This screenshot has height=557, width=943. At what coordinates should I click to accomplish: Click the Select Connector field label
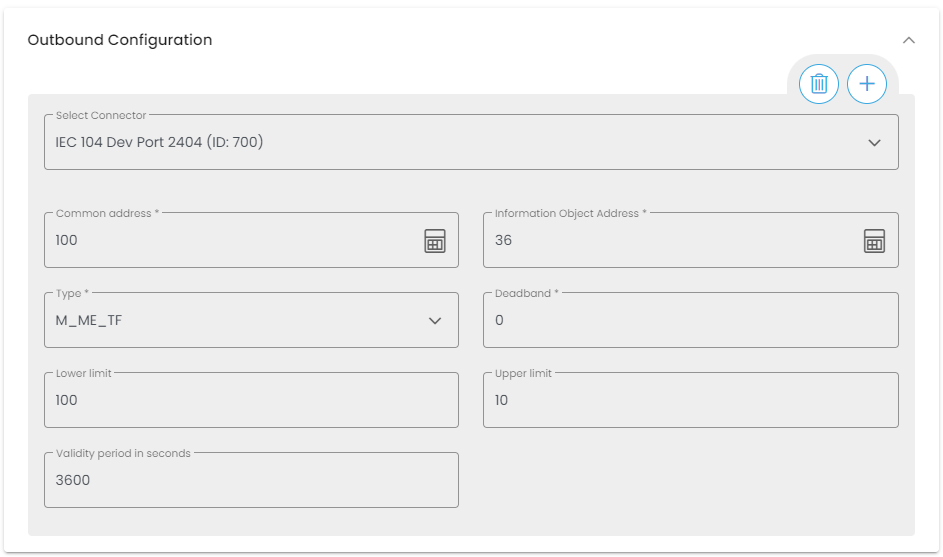point(101,116)
